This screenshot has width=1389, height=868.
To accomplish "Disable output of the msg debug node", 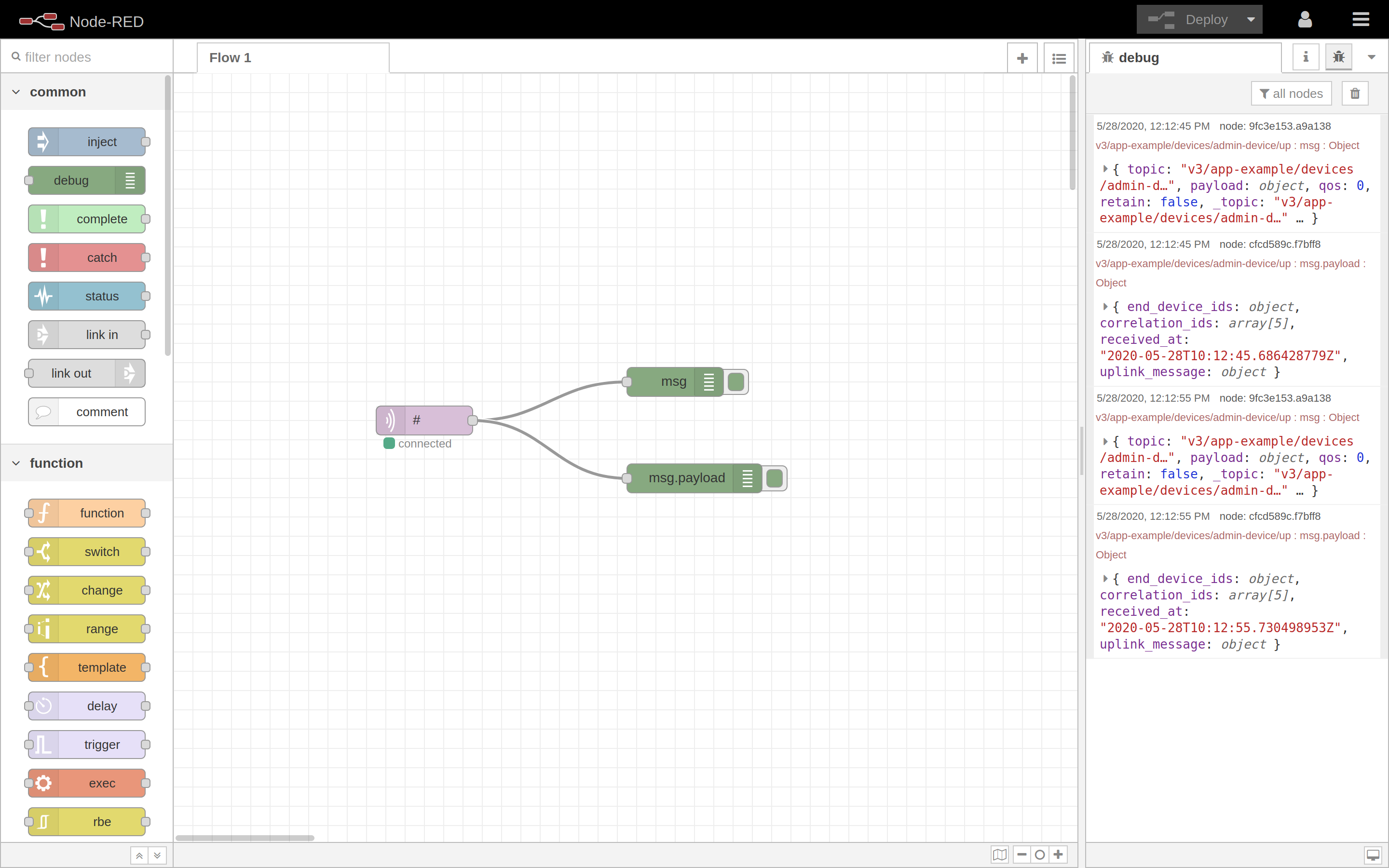I will pos(736,382).
